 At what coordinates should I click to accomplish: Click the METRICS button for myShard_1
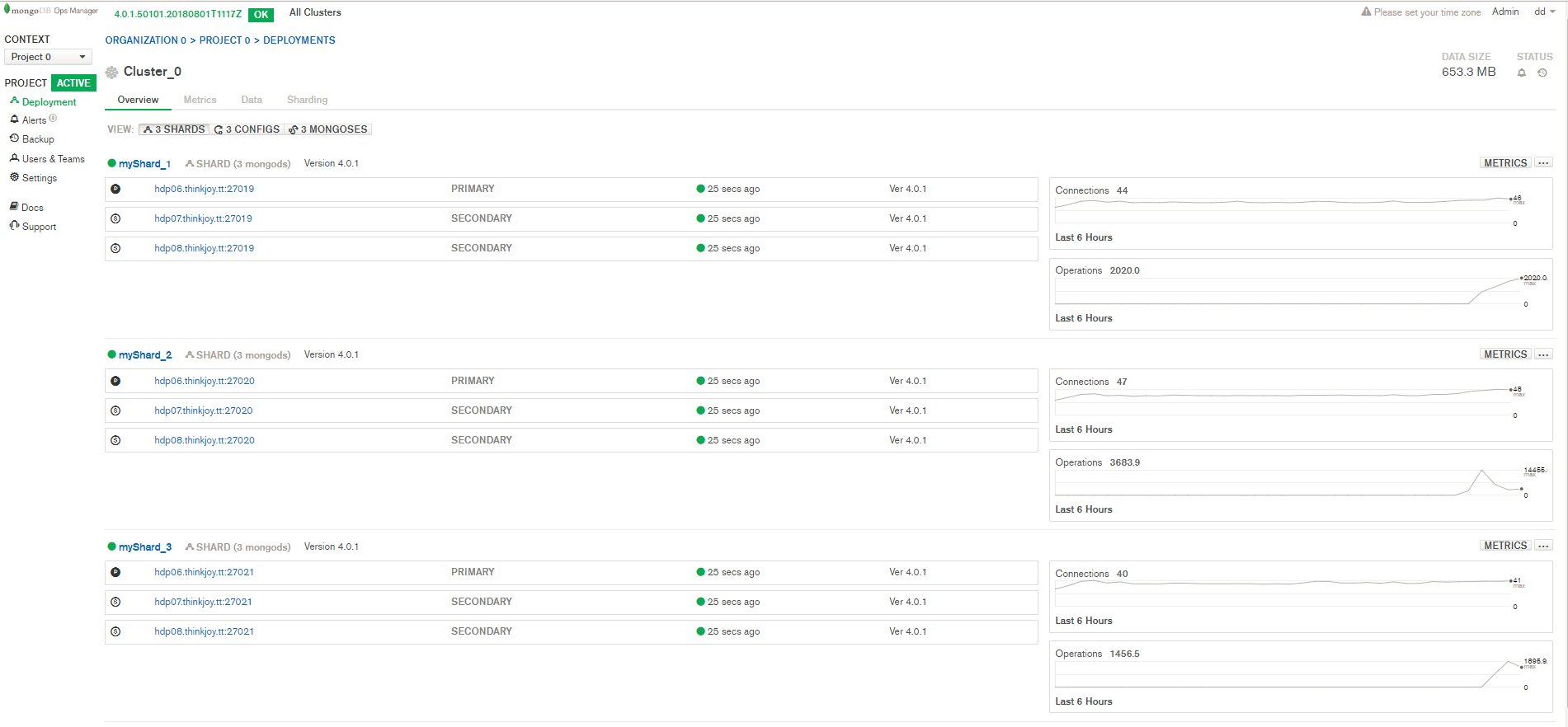1505,163
